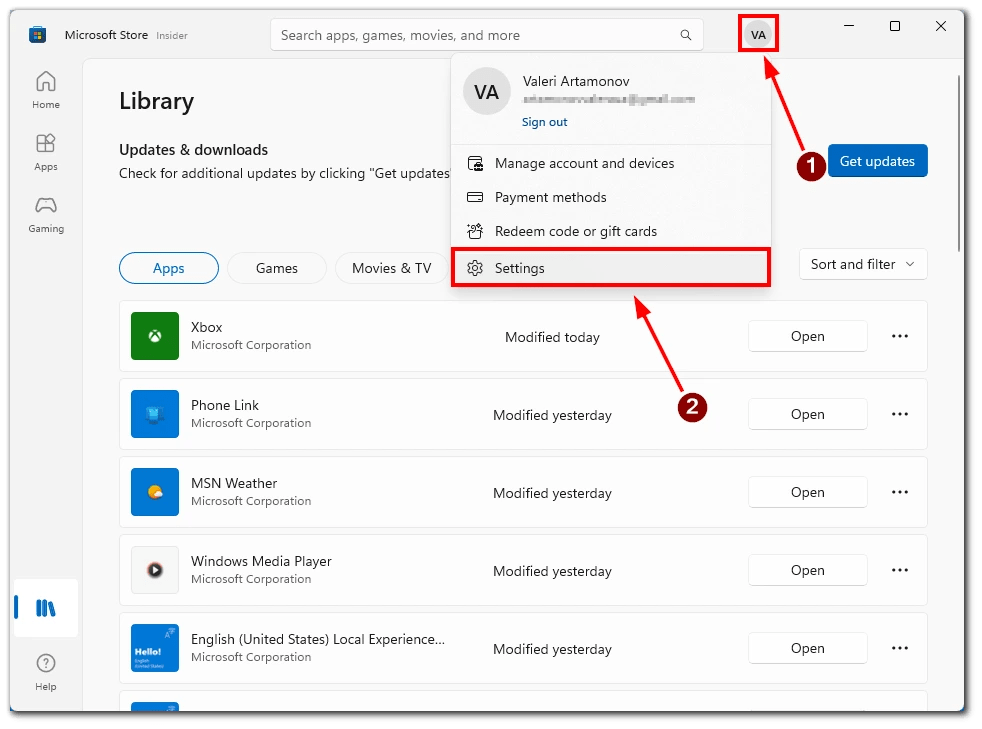Open the VA account avatar menu
Screen dimensions: 982x729
(758, 33)
